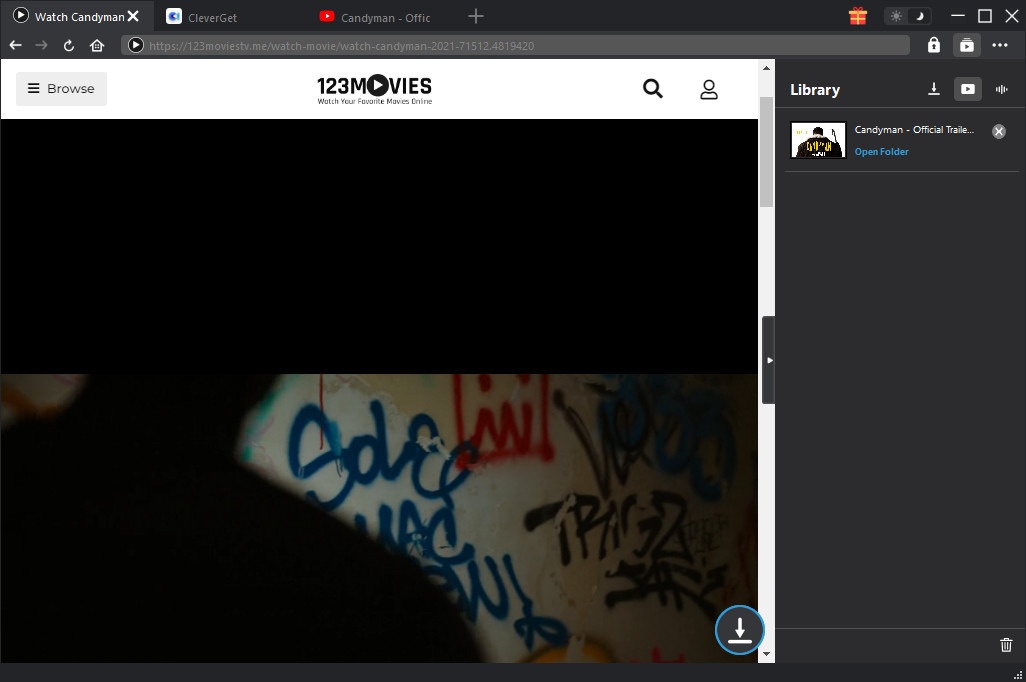The image size is (1026, 682).
Task: Toggle the light/dark theme switch
Action: click(x=907, y=16)
